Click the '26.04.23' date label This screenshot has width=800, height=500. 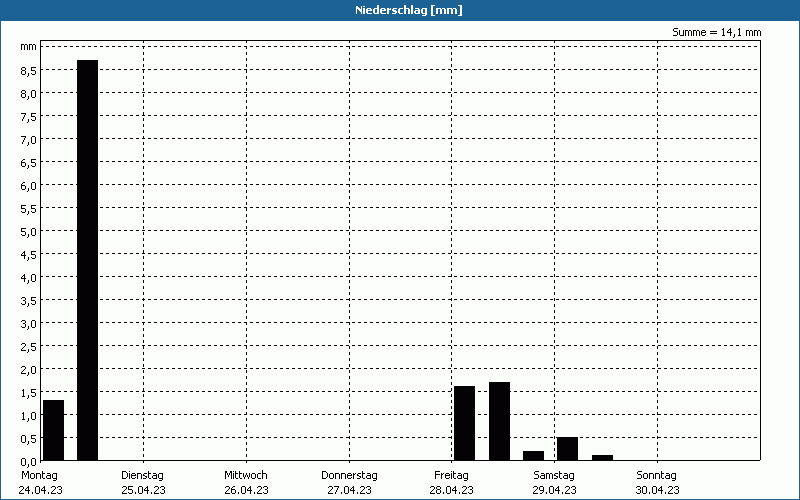[246, 490]
